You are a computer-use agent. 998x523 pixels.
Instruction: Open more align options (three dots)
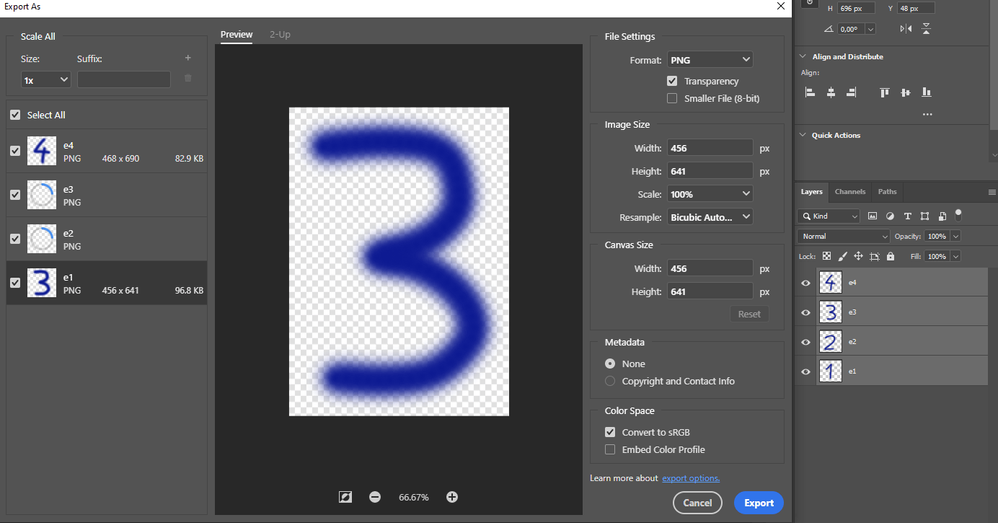pyautogui.click(x=927, y=115)
